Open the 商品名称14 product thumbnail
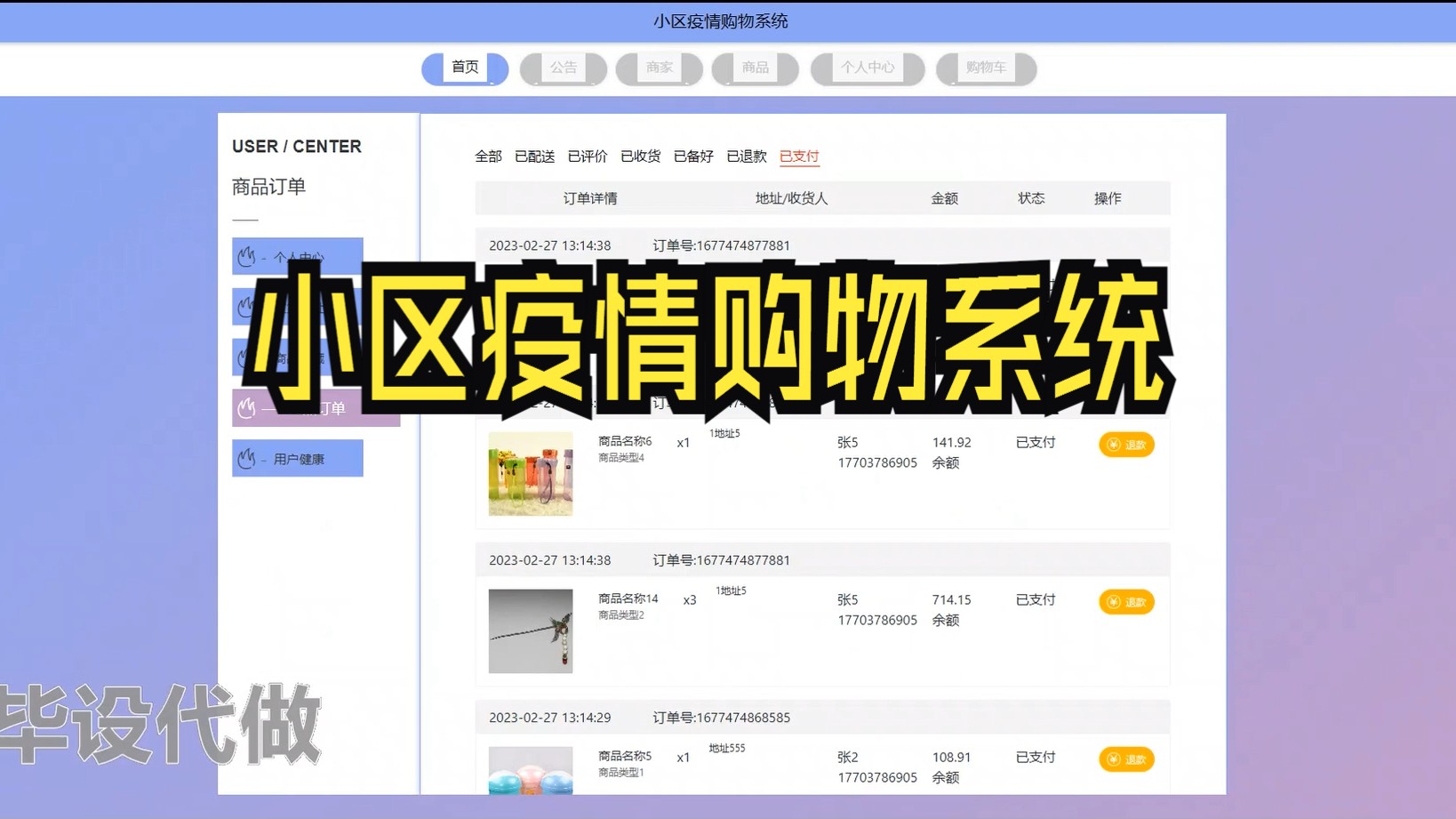 [x=531, y=631]
